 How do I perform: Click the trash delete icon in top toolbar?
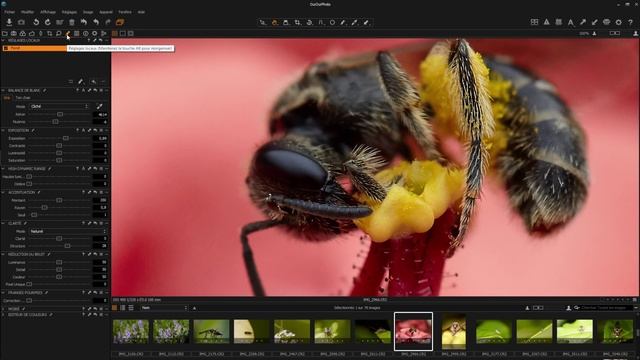72,22
